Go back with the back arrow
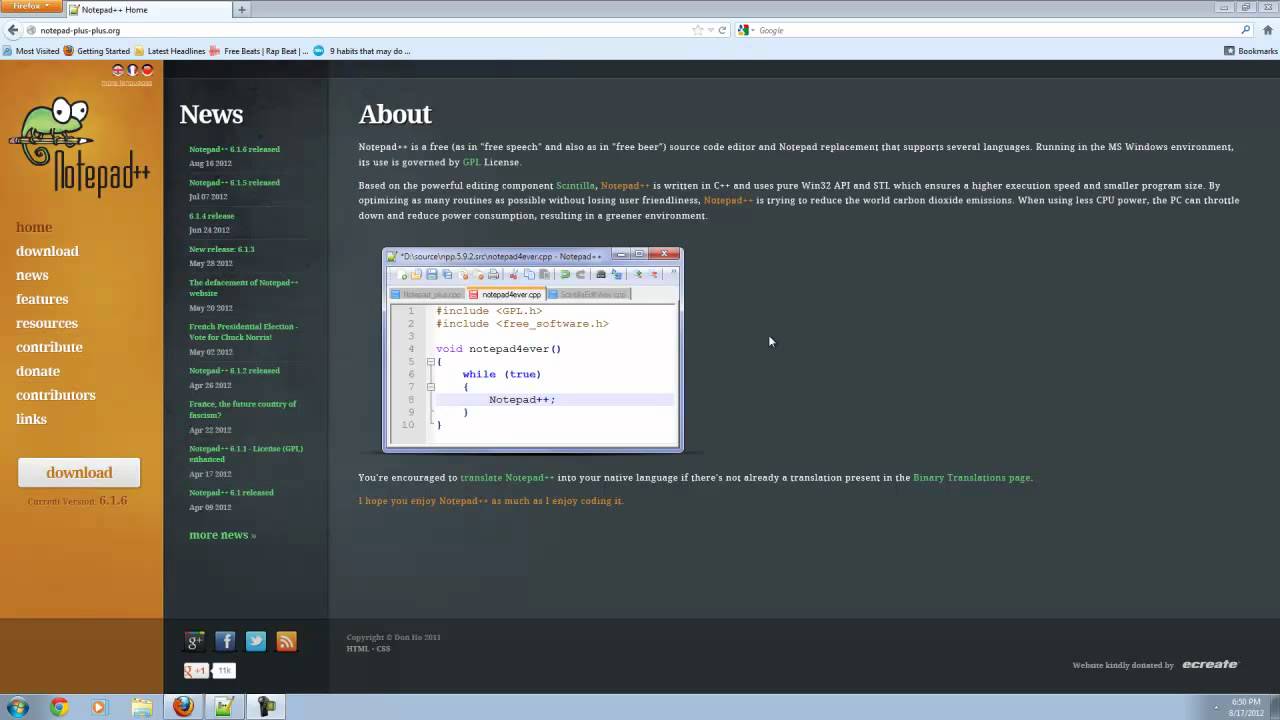The height and width of the screenshot is (720, 1280). pyautogui.click(x=12, y=30)
